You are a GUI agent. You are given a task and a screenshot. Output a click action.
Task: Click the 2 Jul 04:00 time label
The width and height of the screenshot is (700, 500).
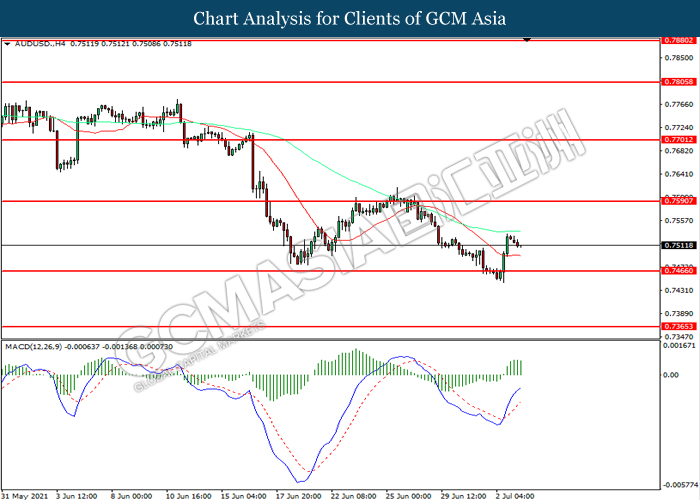515,496
